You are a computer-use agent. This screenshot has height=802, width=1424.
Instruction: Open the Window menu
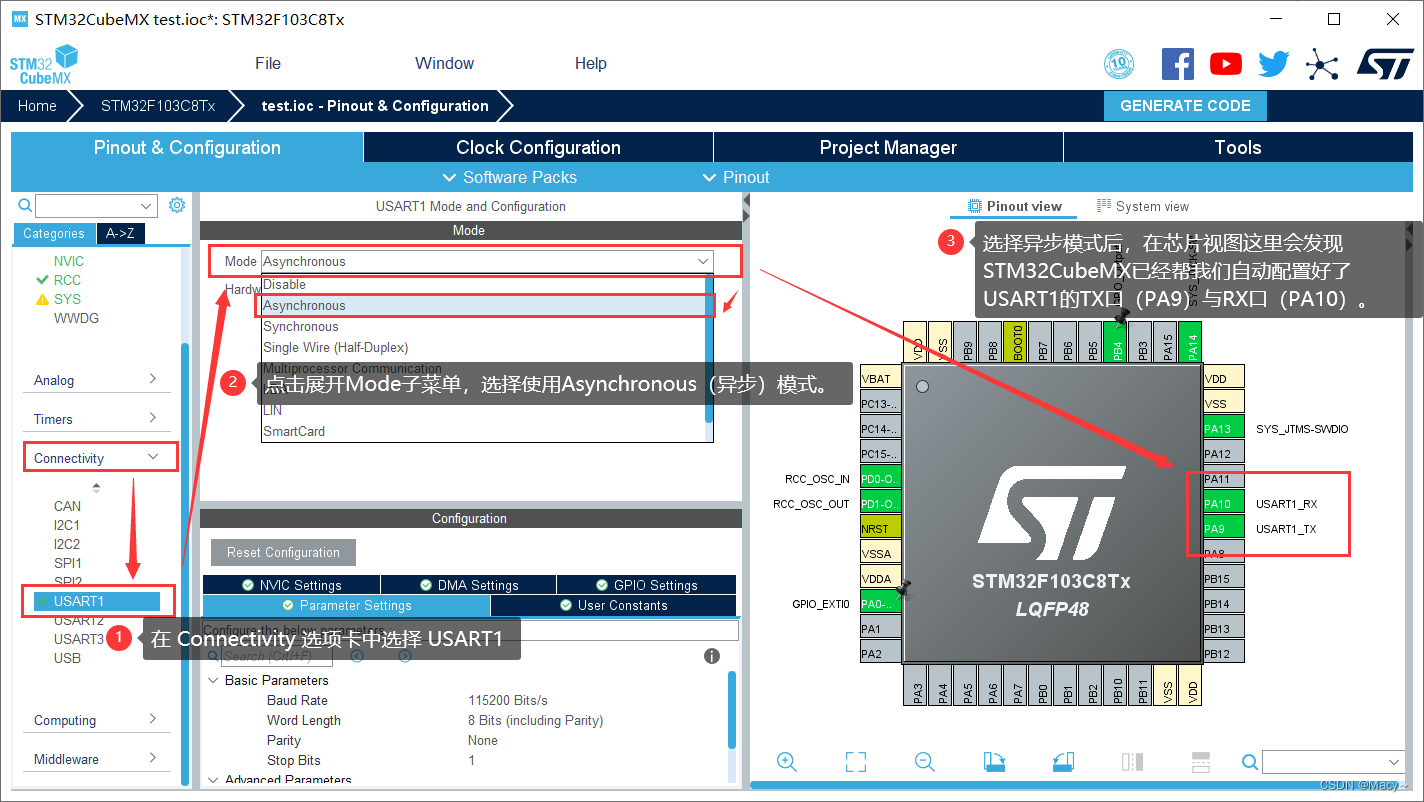[444, 63]
